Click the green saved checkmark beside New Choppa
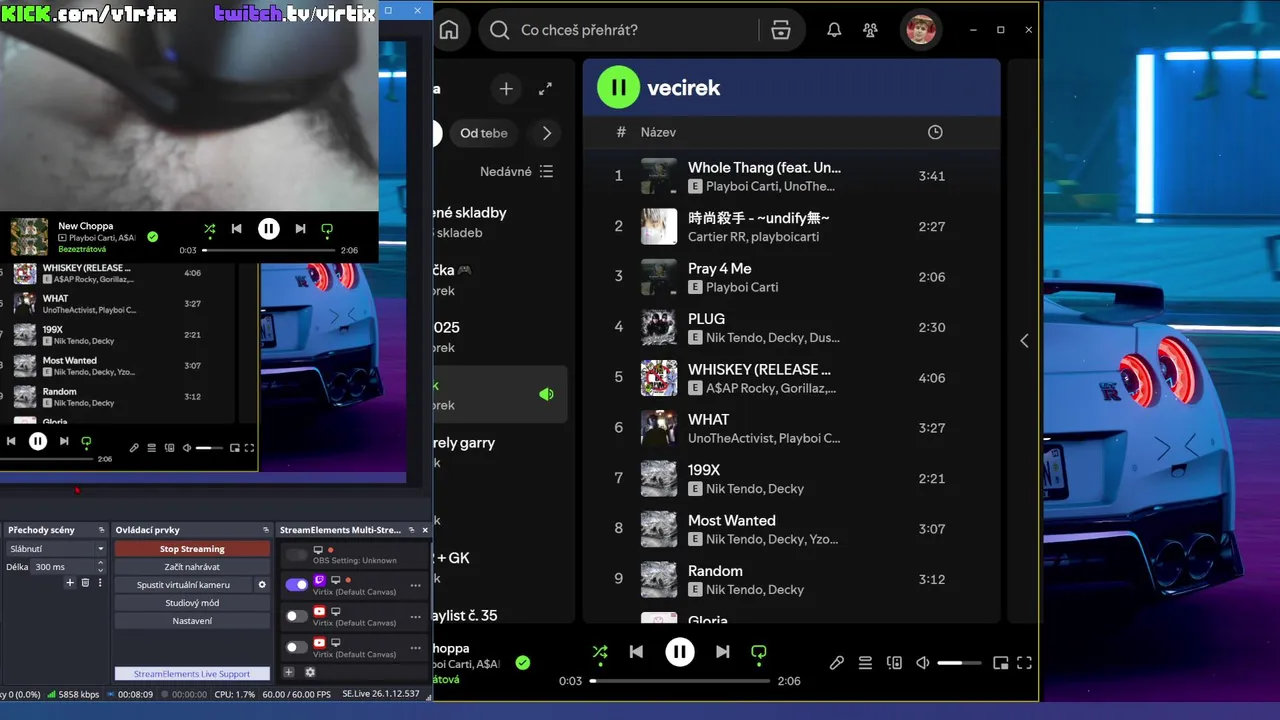 (x=522, y=662)
